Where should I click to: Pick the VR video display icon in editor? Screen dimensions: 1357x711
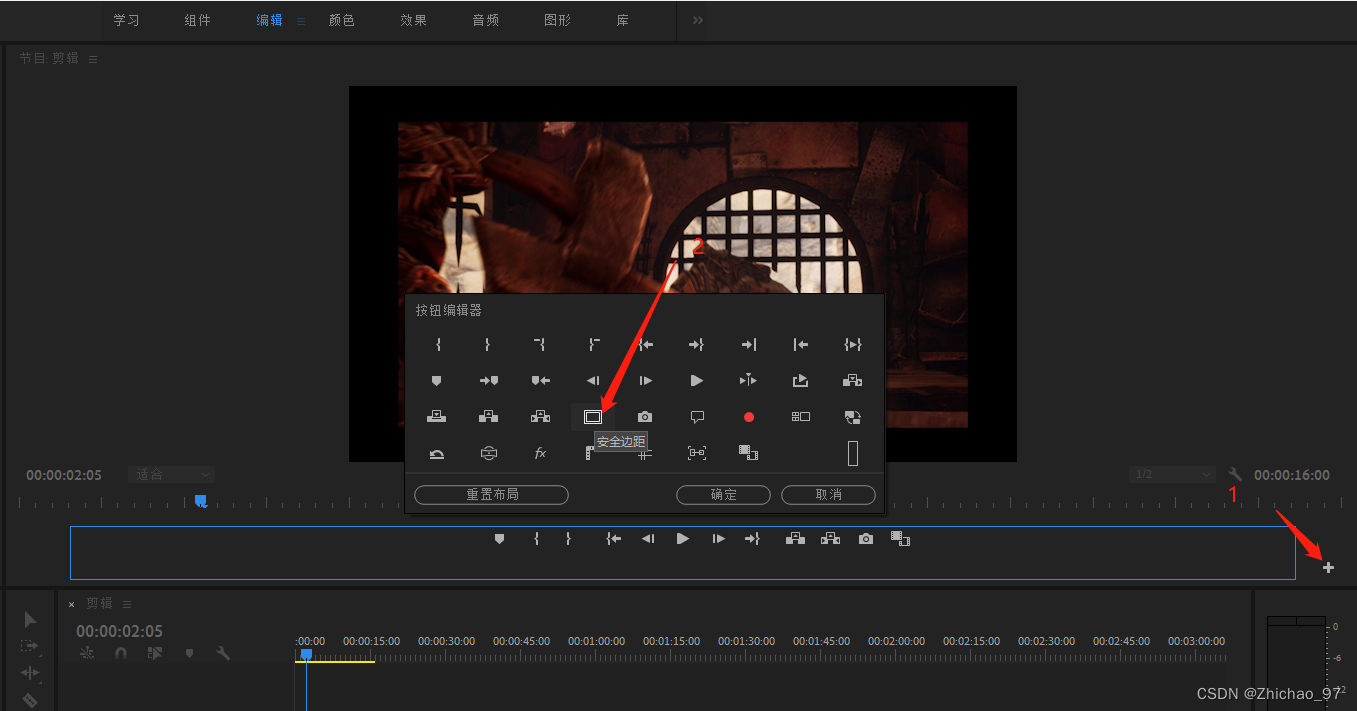point(488,453)
